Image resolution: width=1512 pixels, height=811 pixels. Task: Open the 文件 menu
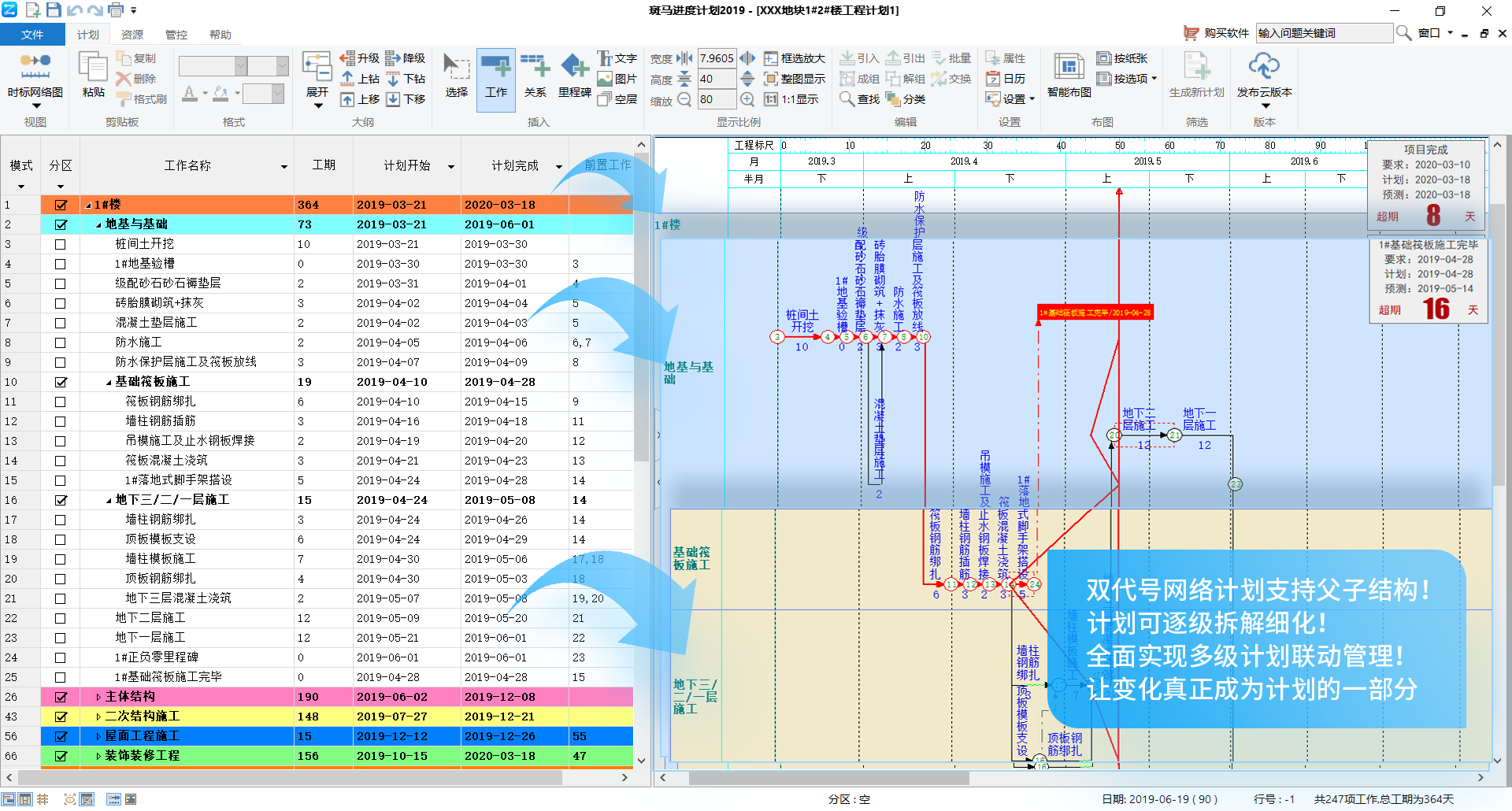32,35
